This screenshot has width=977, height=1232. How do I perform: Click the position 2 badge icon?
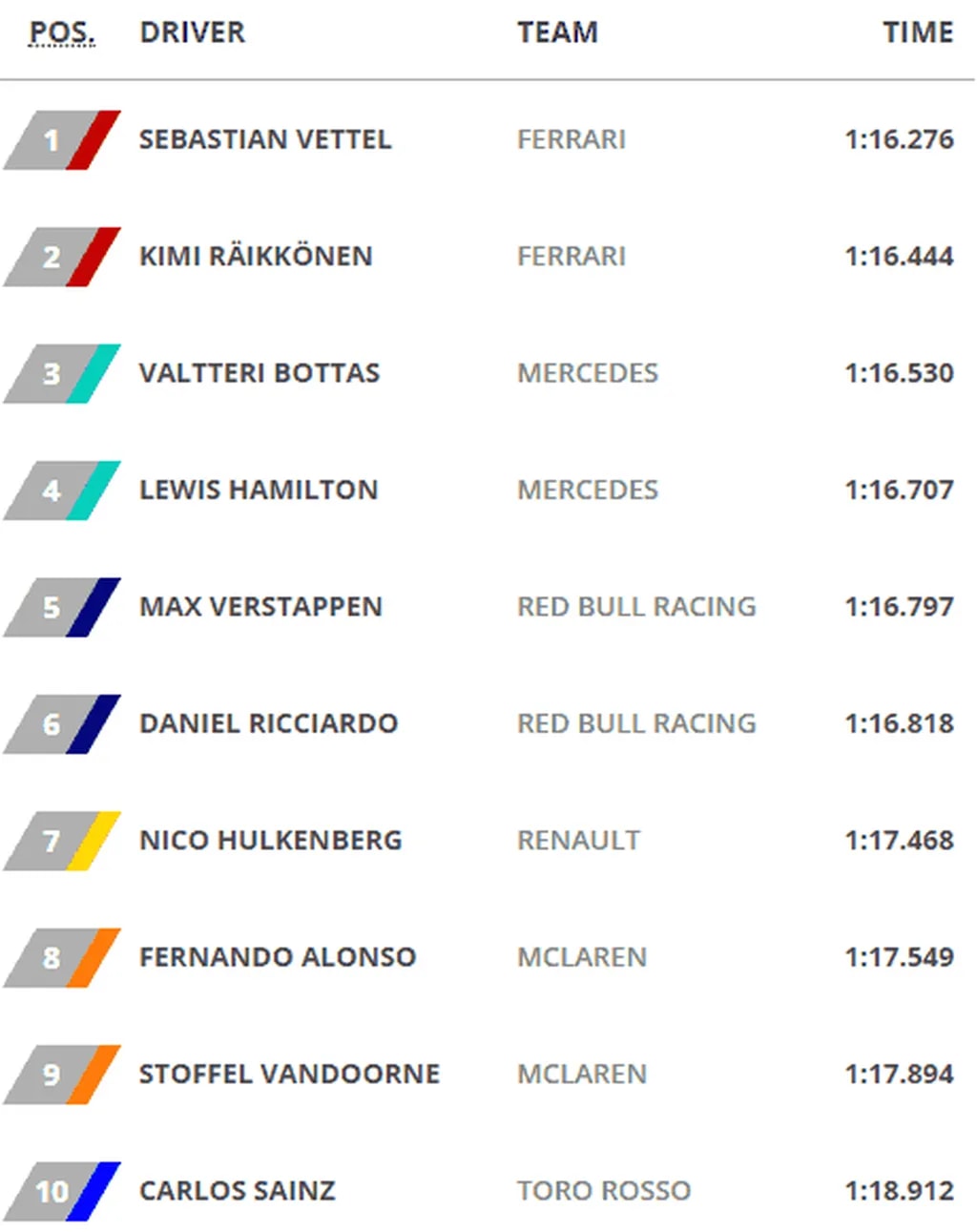click(63, 257)
